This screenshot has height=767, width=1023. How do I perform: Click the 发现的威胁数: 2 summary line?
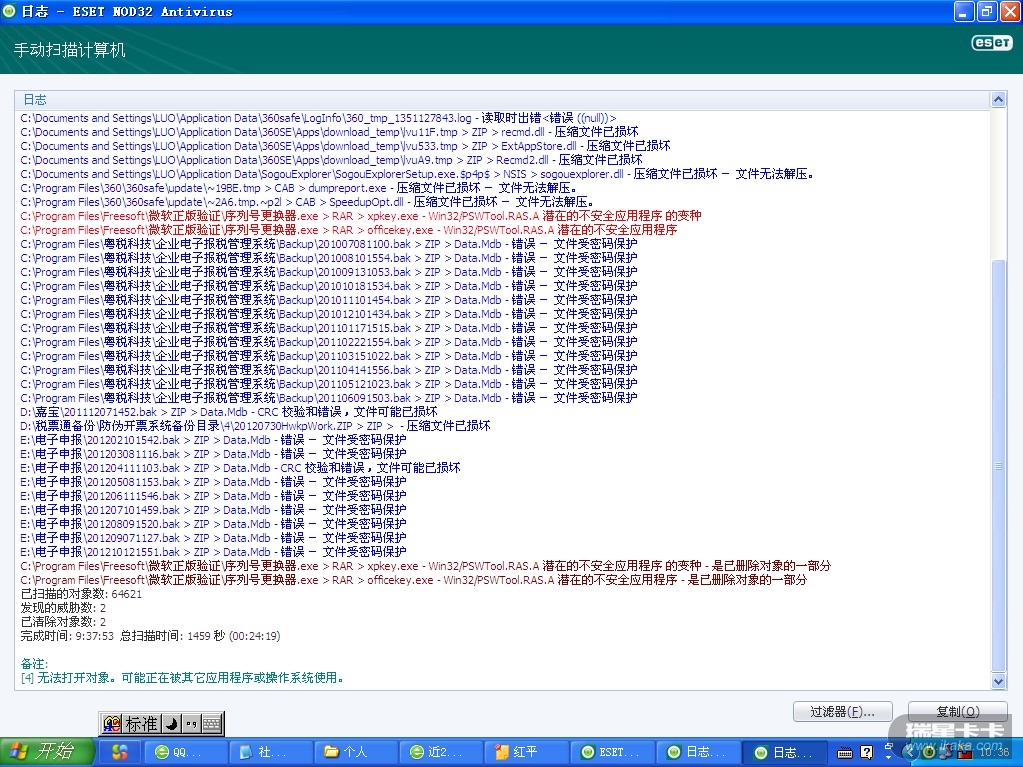[63, 608]
